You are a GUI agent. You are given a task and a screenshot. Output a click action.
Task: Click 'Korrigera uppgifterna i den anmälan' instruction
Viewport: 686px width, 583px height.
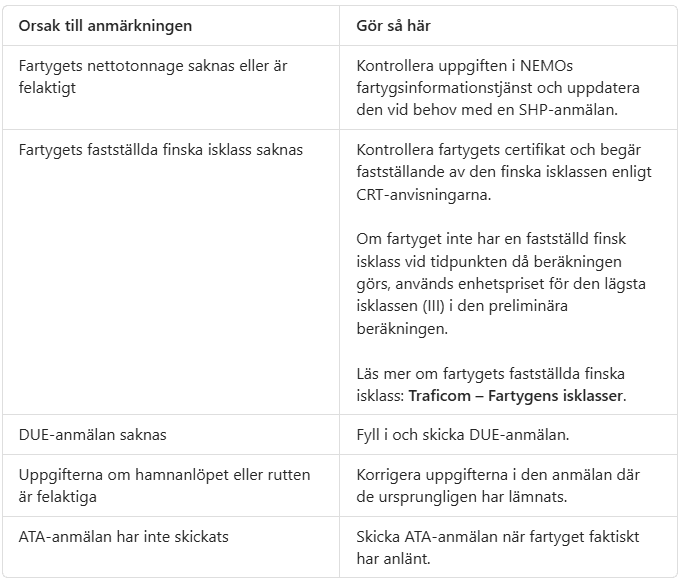coord(498,486)
